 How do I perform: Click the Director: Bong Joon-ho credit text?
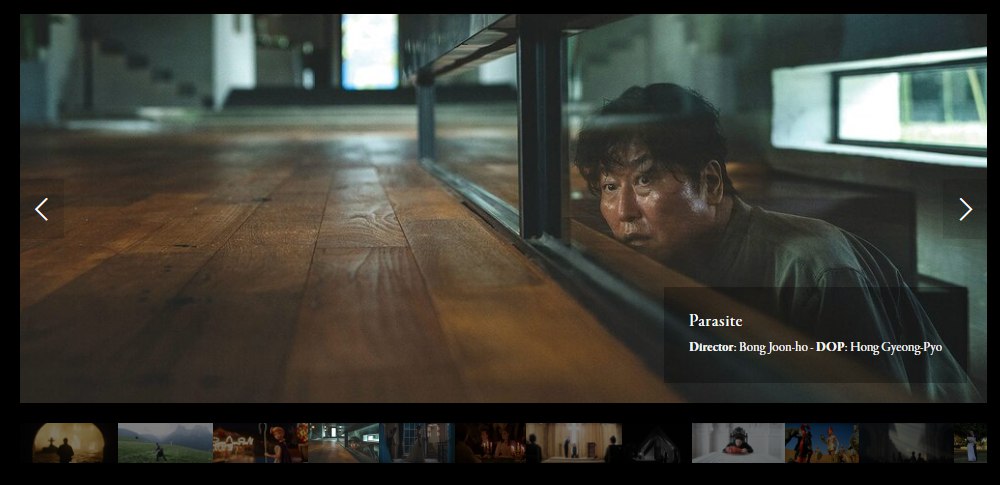click(749, 347)
